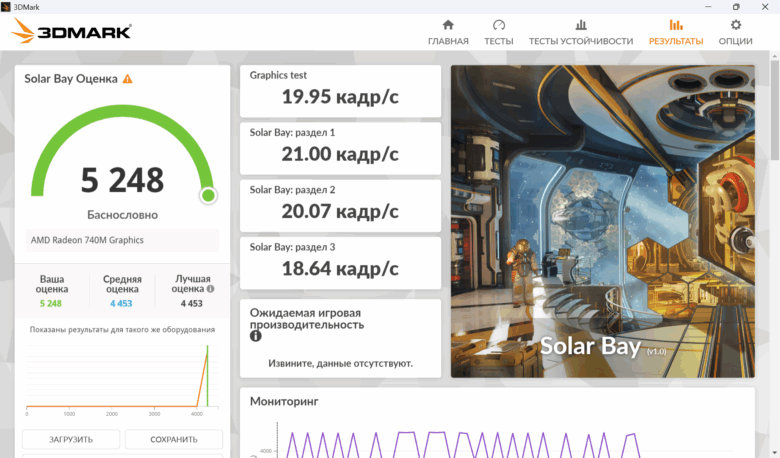
Task: Click the Solar Bay: раздел 1 result
Action: [340, 148]
